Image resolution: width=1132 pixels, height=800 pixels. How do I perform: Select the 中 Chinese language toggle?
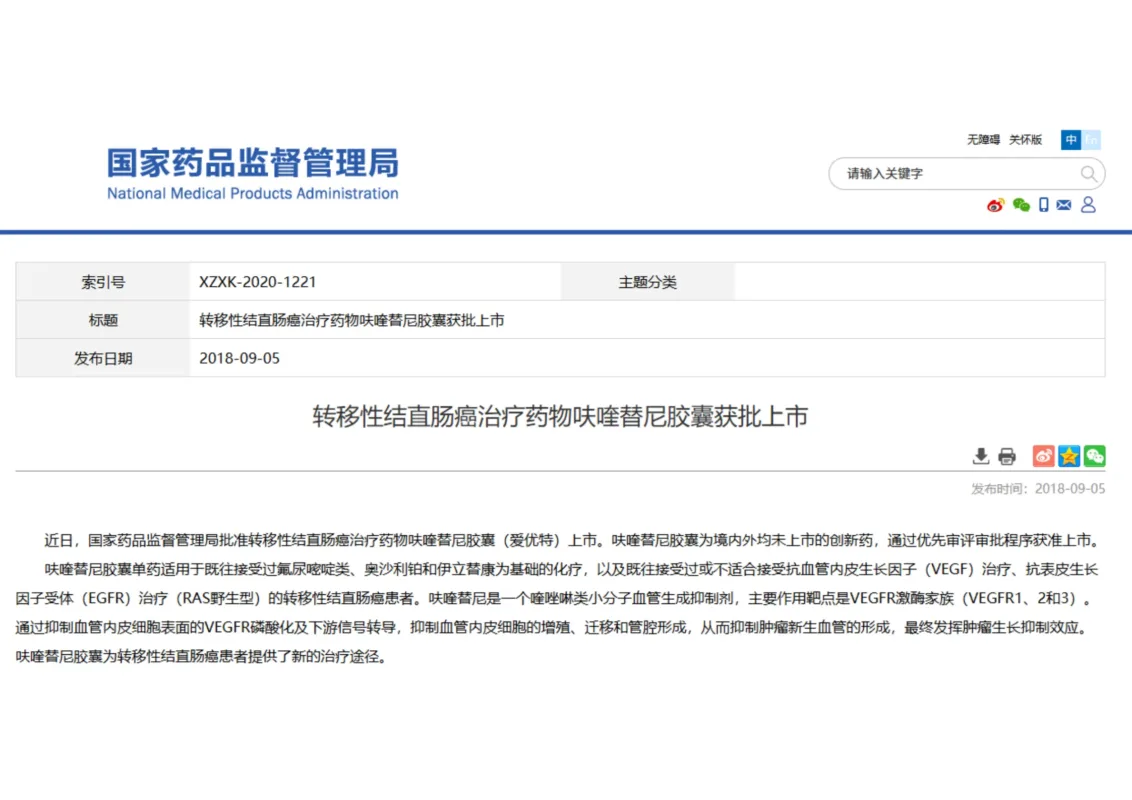coord(1071,140)
